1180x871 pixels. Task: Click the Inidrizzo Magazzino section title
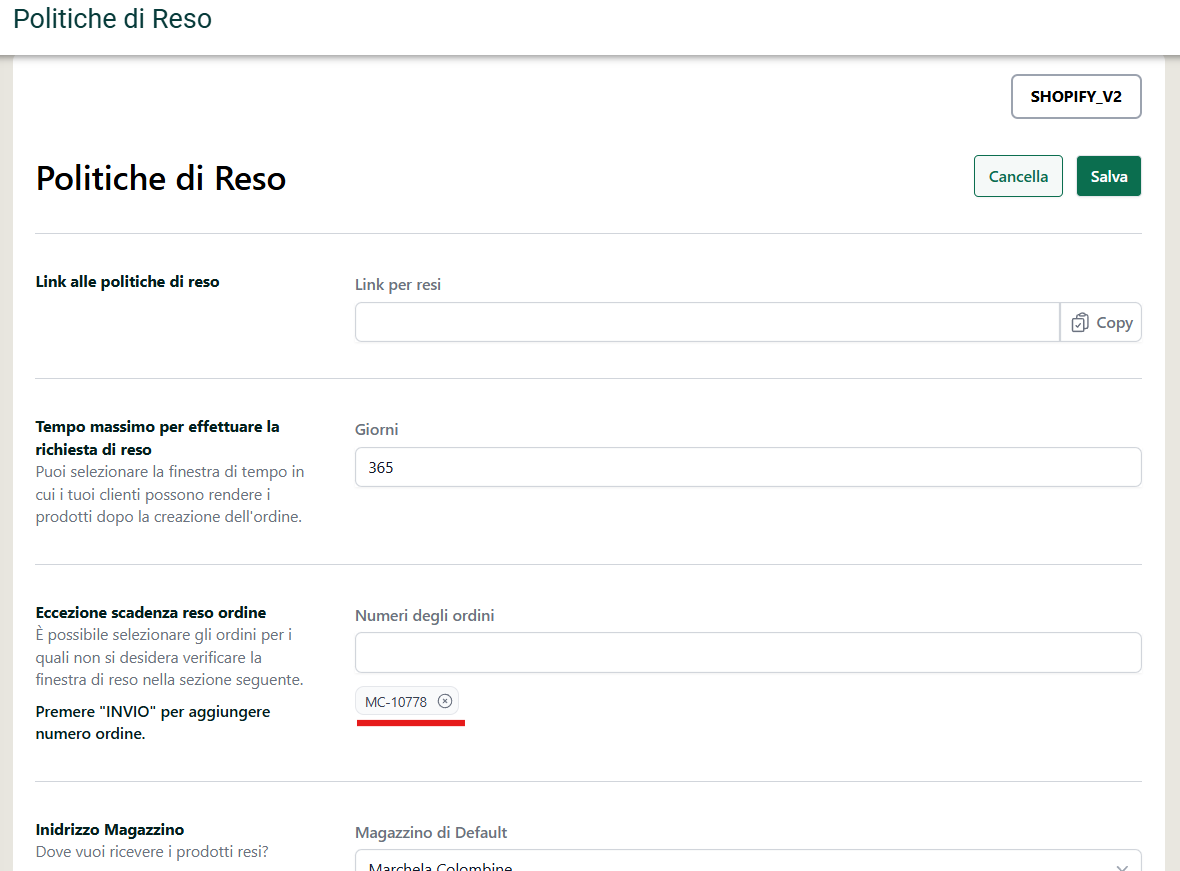[x=110, y=829]
